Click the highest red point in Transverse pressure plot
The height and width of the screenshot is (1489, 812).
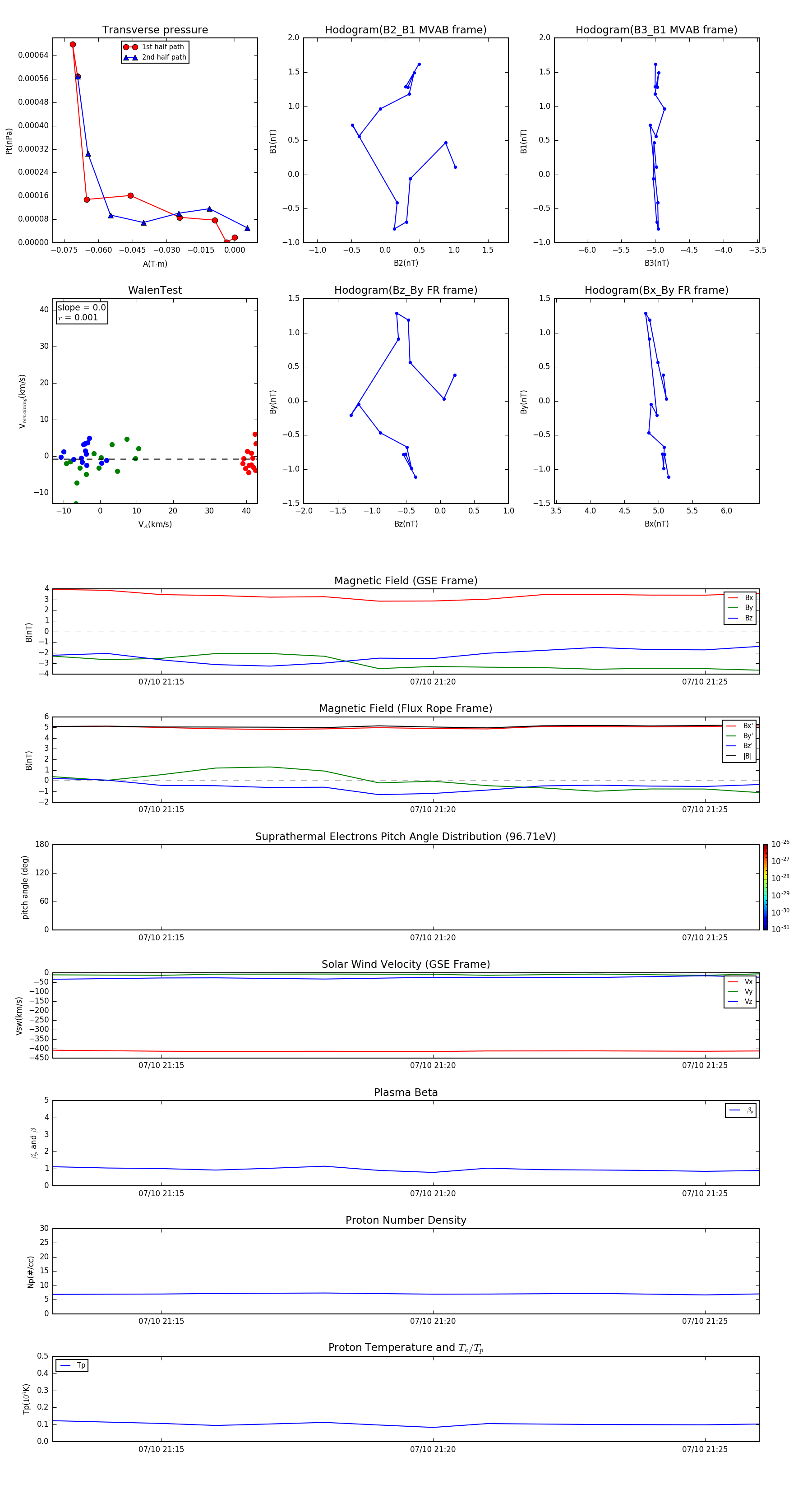coord(73,45)
